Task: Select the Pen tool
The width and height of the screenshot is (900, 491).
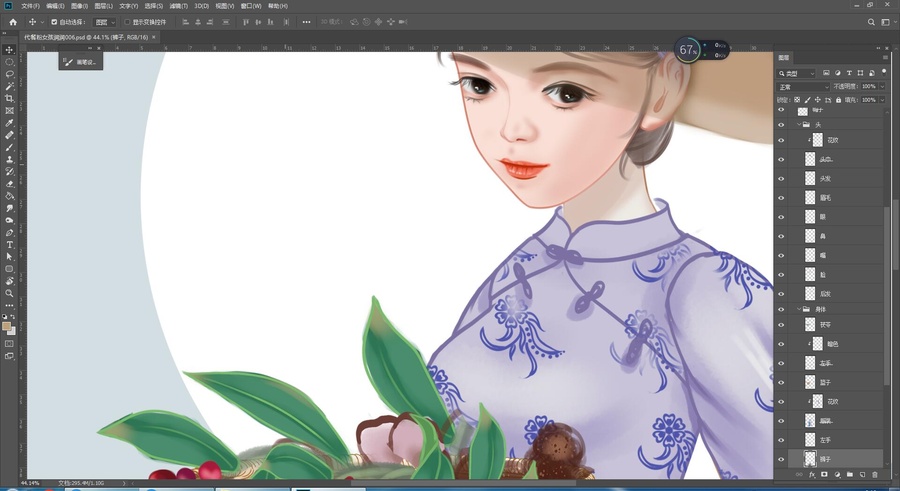Action: [x=9, y=233]
